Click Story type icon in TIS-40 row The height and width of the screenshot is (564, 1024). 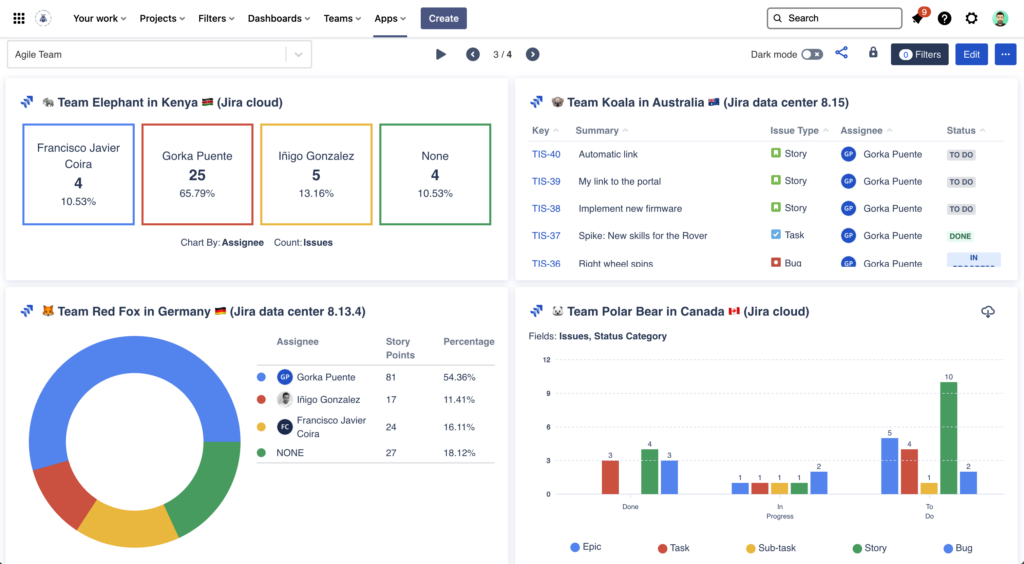[776, 153]
